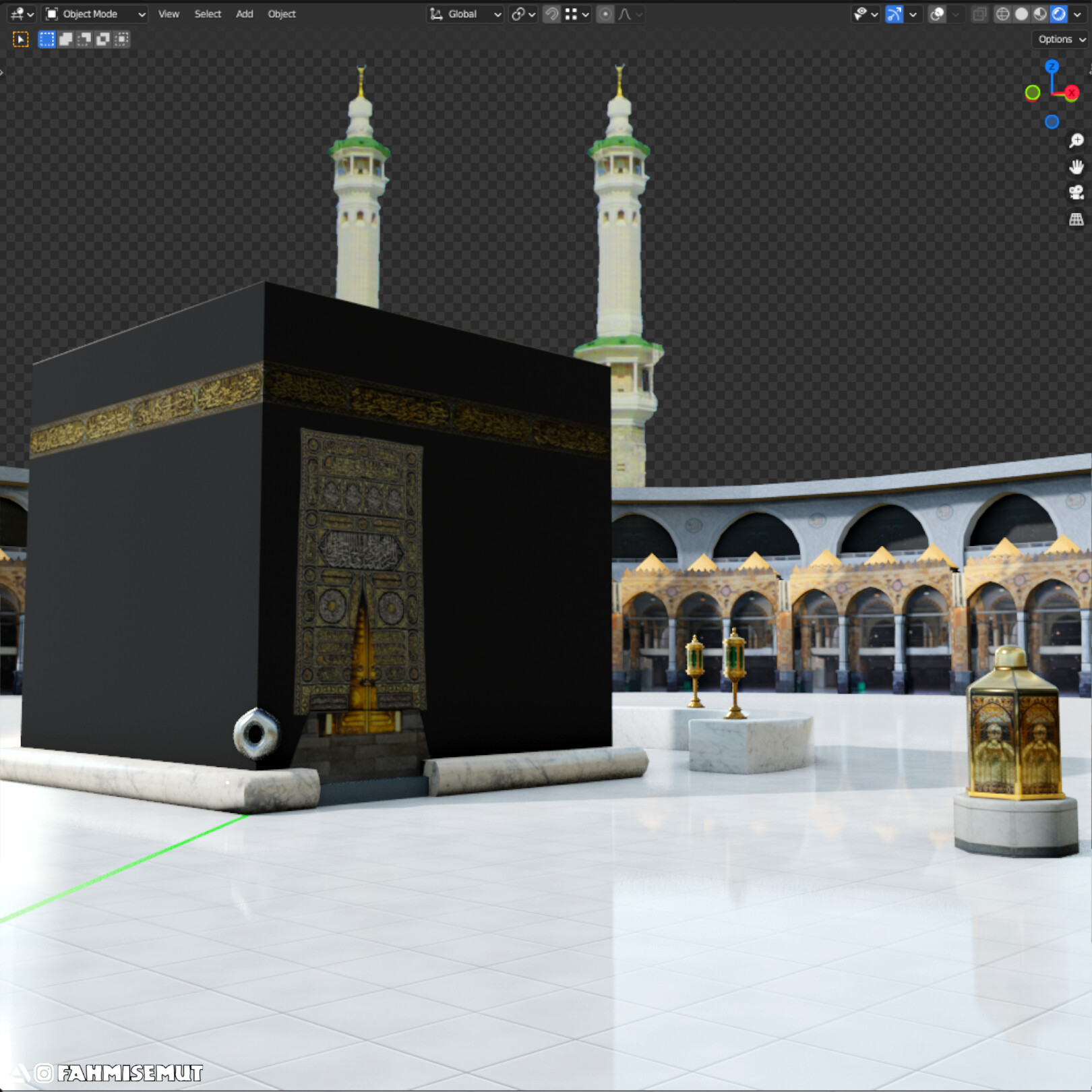Toggle proportional editing icon
The image size is (1092, 1092).
point(606,14)
